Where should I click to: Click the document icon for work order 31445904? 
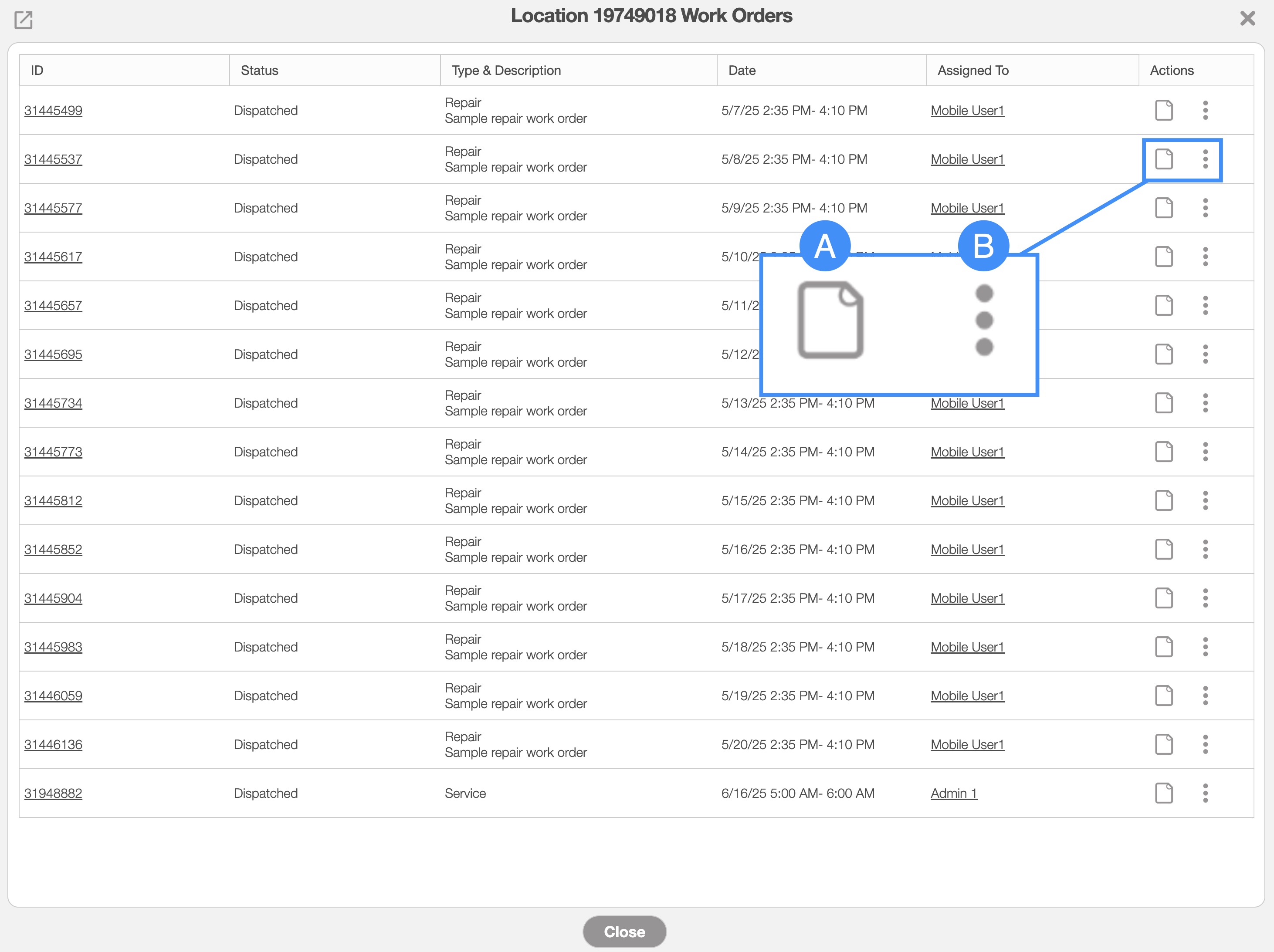coord(1163,598)
